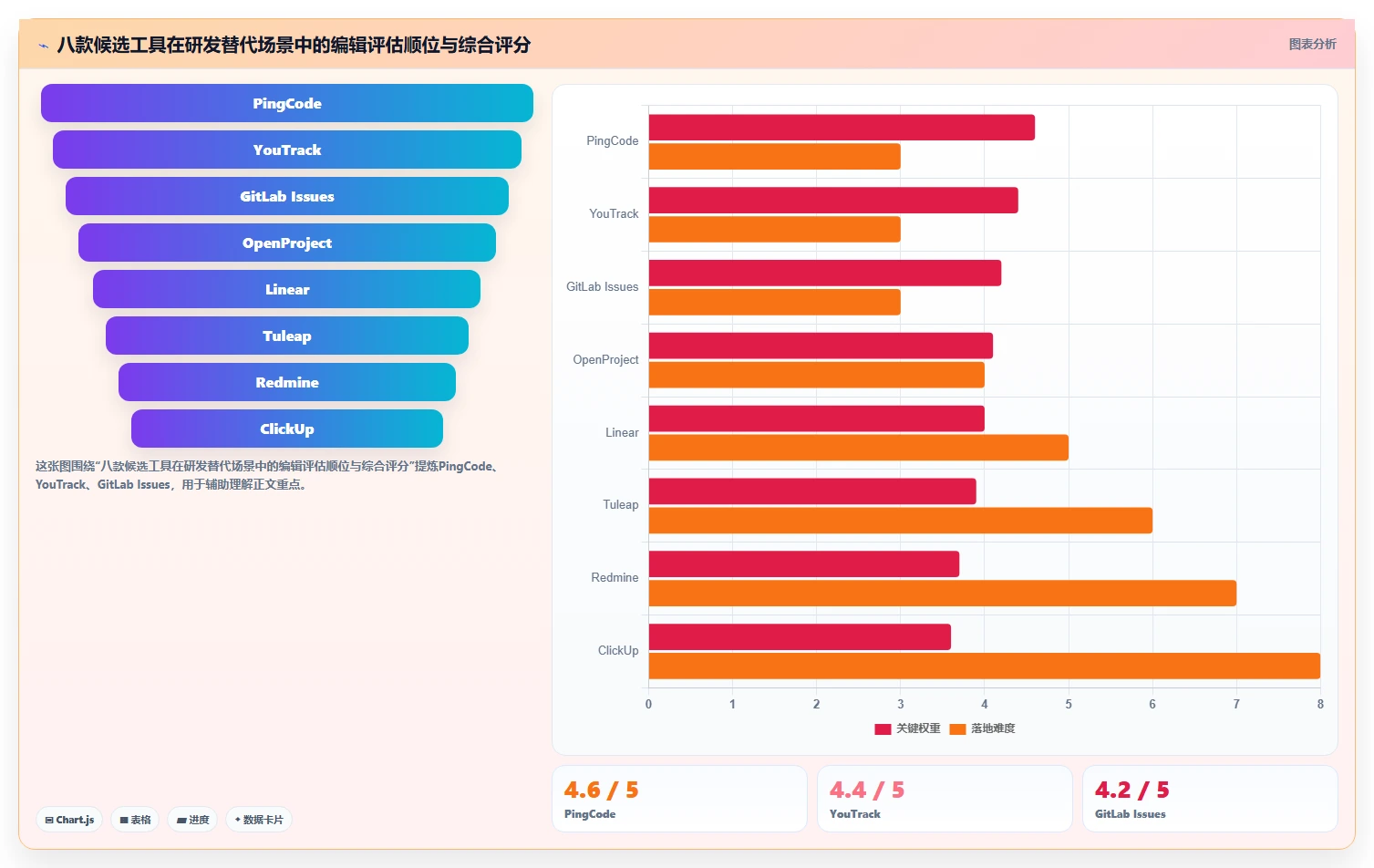The width and height of the screenshot is (1374, 868).
Task: Click the ClickUp chart axis label
Action: tap(618, 651)
